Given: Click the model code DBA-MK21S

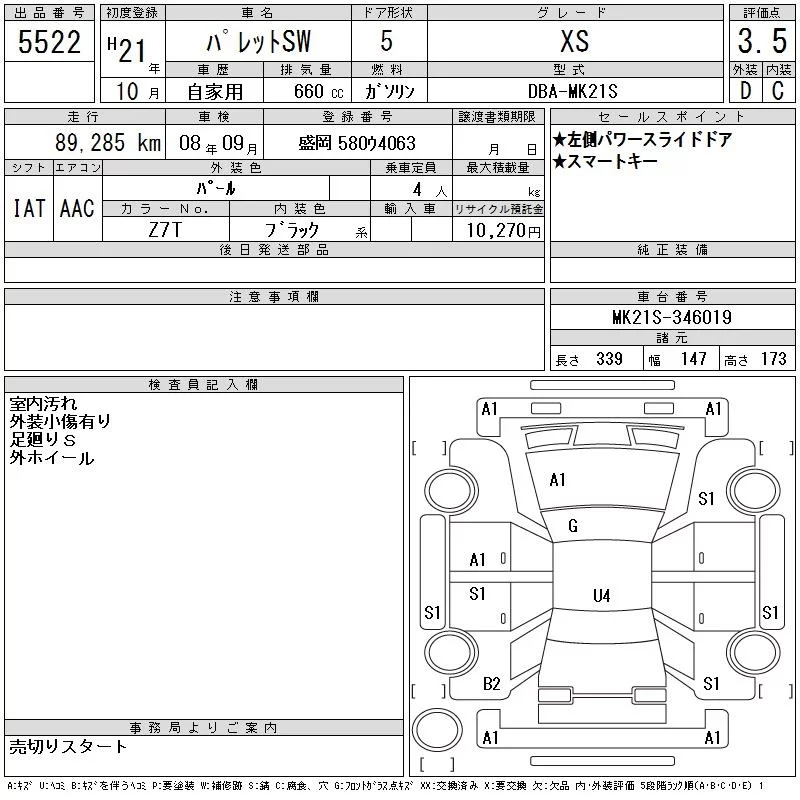Looking at the screenshot, I should pyautogui.click(x=573, y=91).
